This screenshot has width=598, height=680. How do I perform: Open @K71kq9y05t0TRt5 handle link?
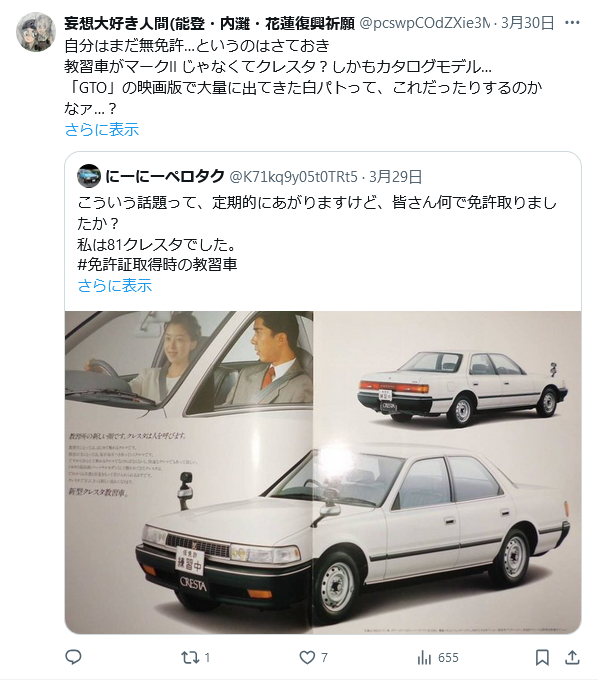(x=293, y=177)
